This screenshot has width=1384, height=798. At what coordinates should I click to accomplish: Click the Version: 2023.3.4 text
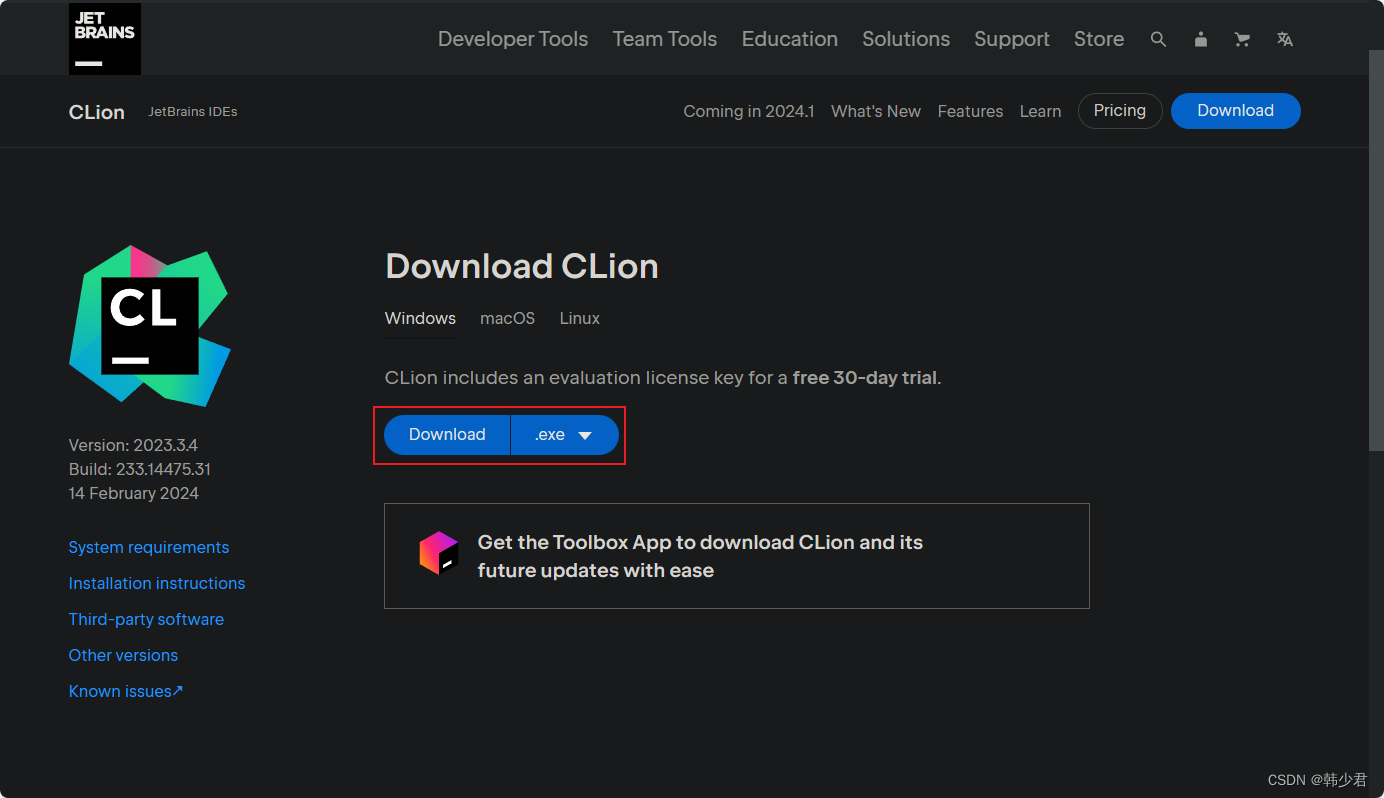tap(133, 445)
